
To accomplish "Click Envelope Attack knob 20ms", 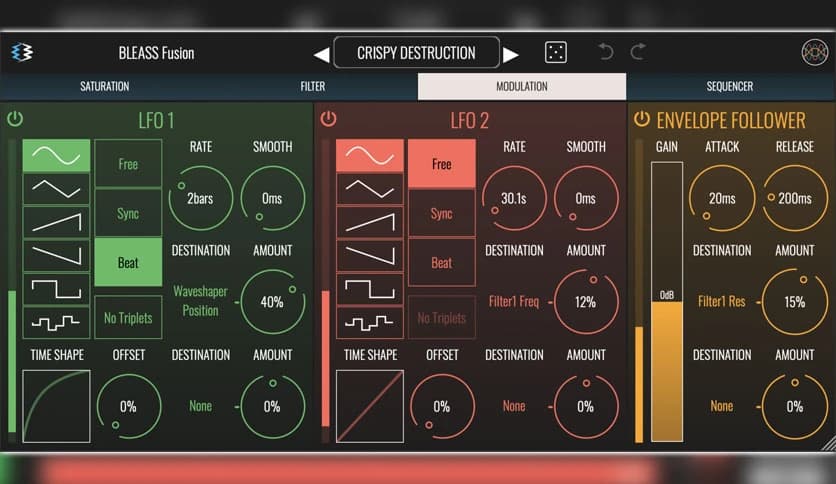I will [x=722, y=198].
